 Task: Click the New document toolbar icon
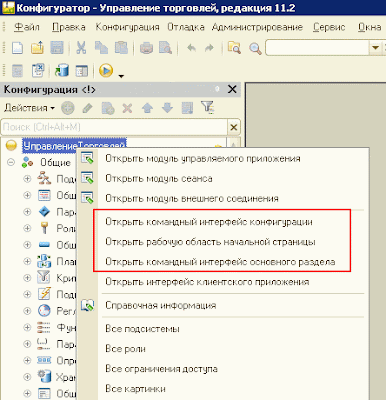click(x=17, y=48)
